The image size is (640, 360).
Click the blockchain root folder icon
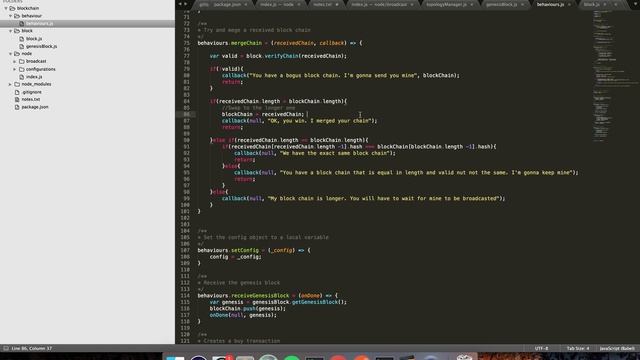[12, 8]
